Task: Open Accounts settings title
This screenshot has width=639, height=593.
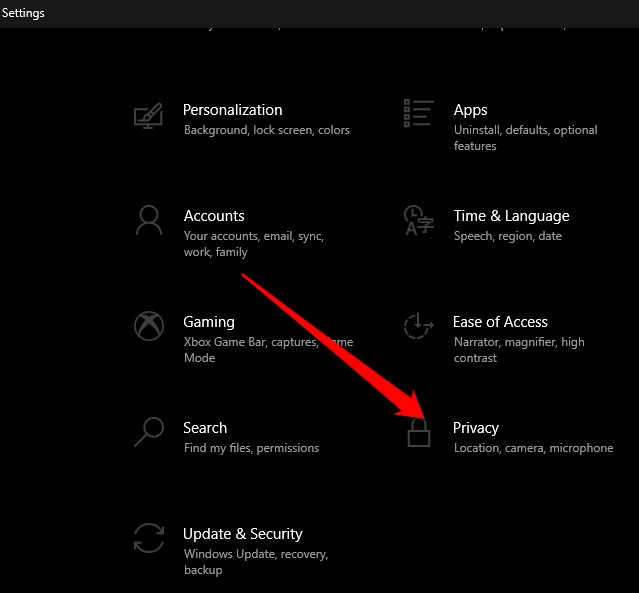Action: tap(214, 216)
